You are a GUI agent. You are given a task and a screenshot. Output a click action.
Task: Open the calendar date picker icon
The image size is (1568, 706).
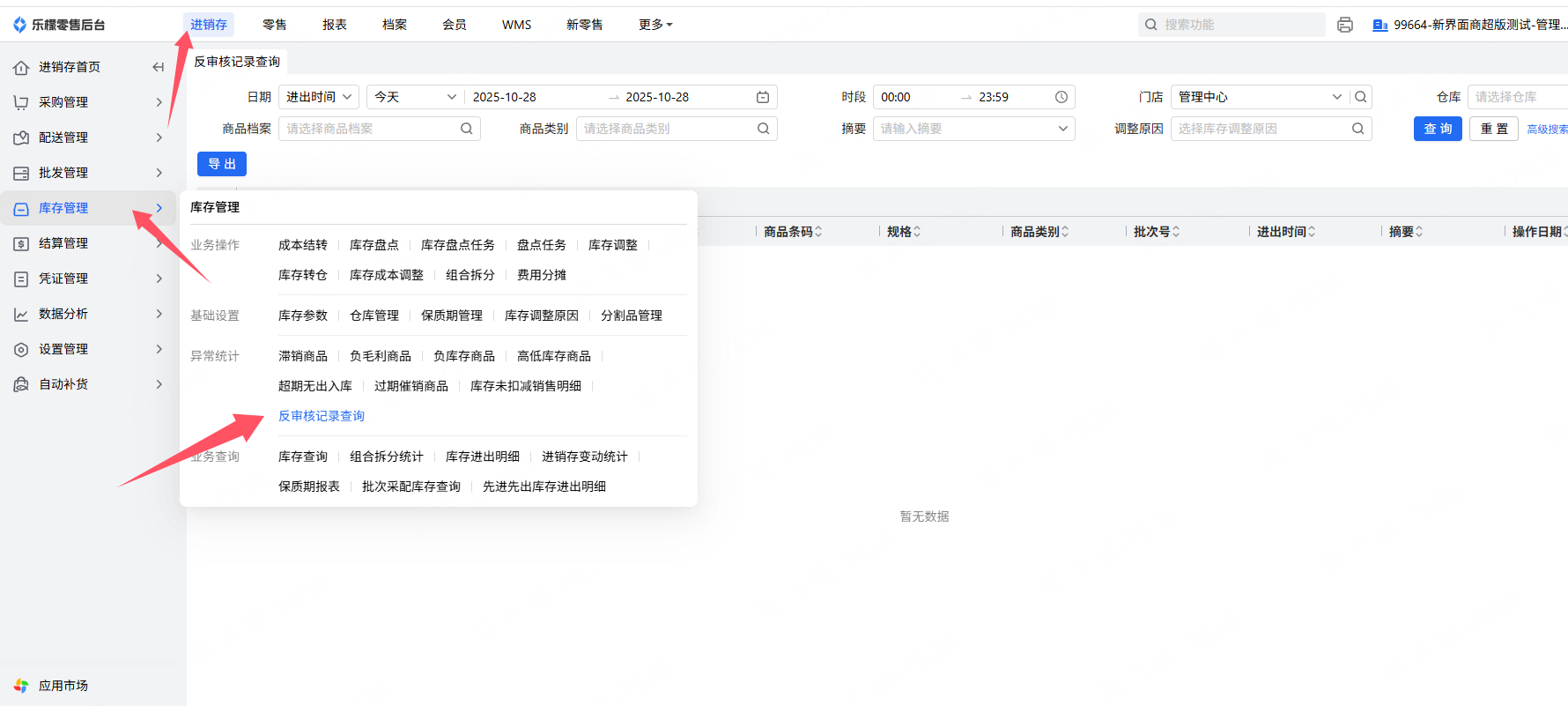point(763,97)
